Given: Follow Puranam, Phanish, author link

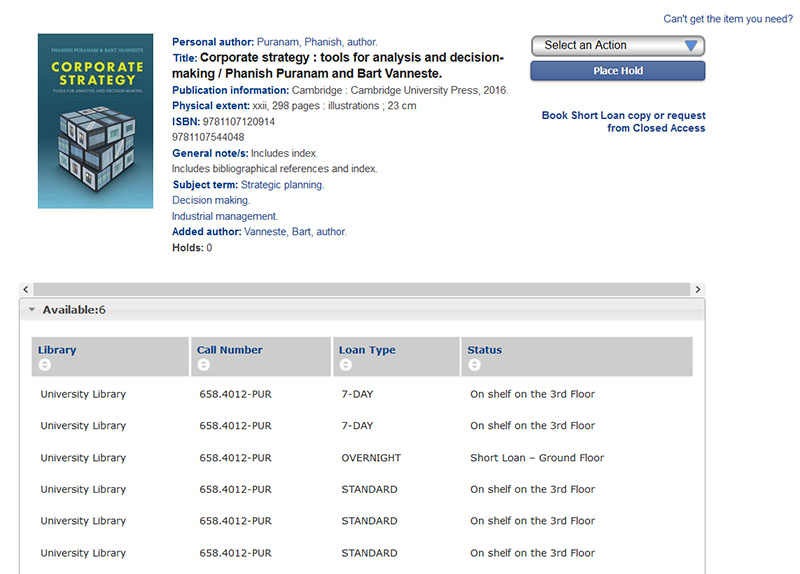Looking at the screenshot, I should (317, 42).
